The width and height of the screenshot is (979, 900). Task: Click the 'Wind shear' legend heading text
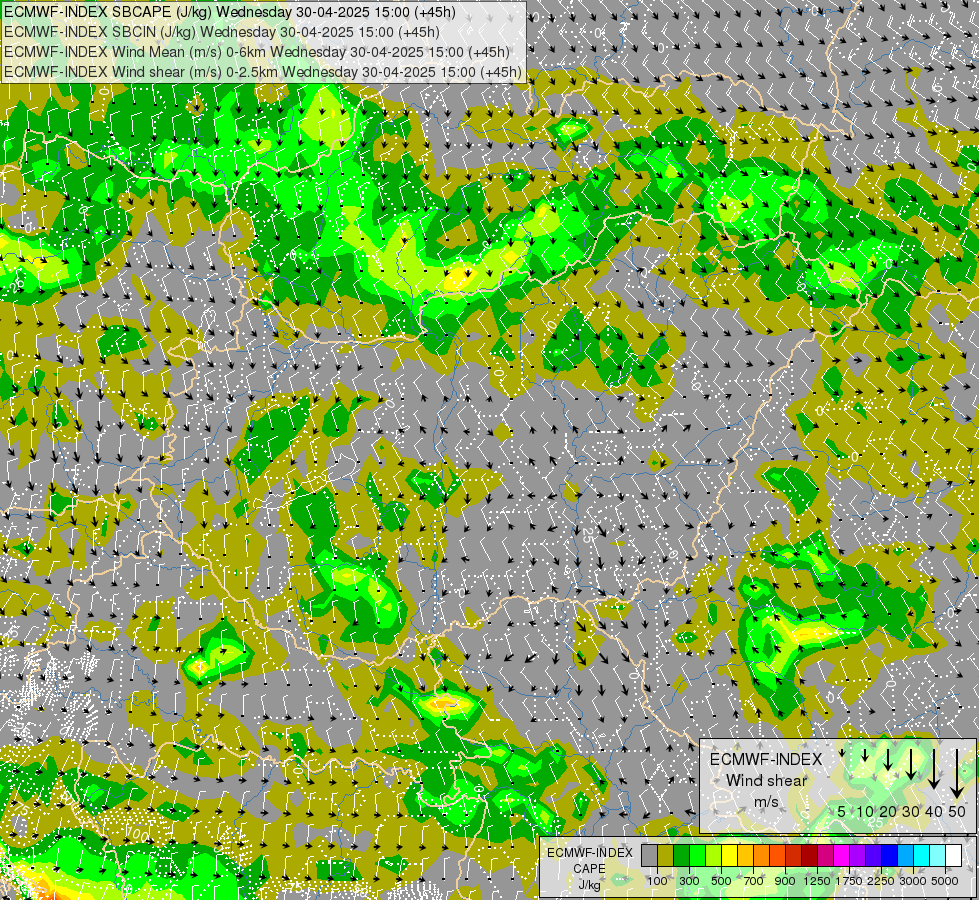(x=767, y=780)
